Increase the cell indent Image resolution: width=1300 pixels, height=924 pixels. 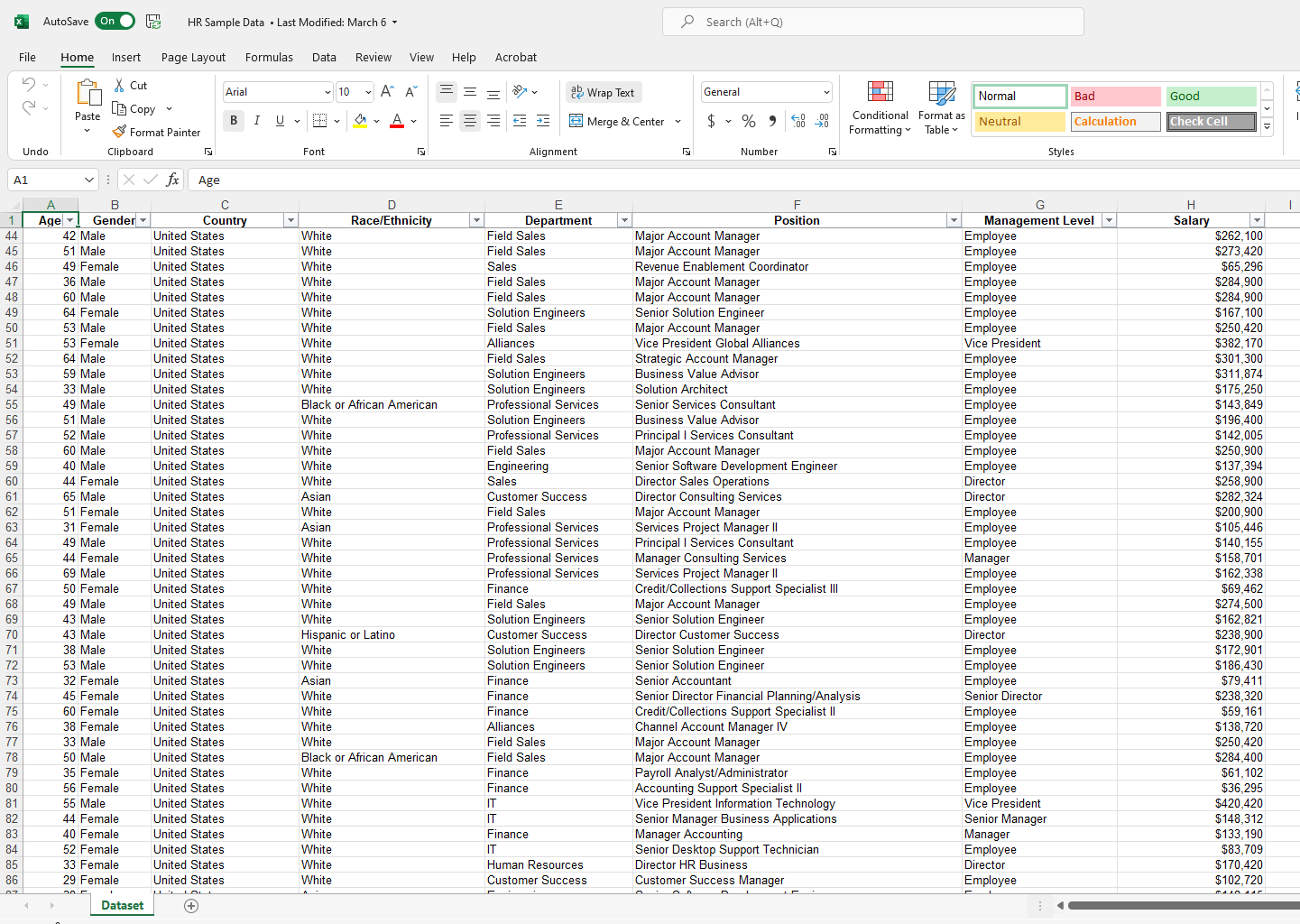click(543, 121)
